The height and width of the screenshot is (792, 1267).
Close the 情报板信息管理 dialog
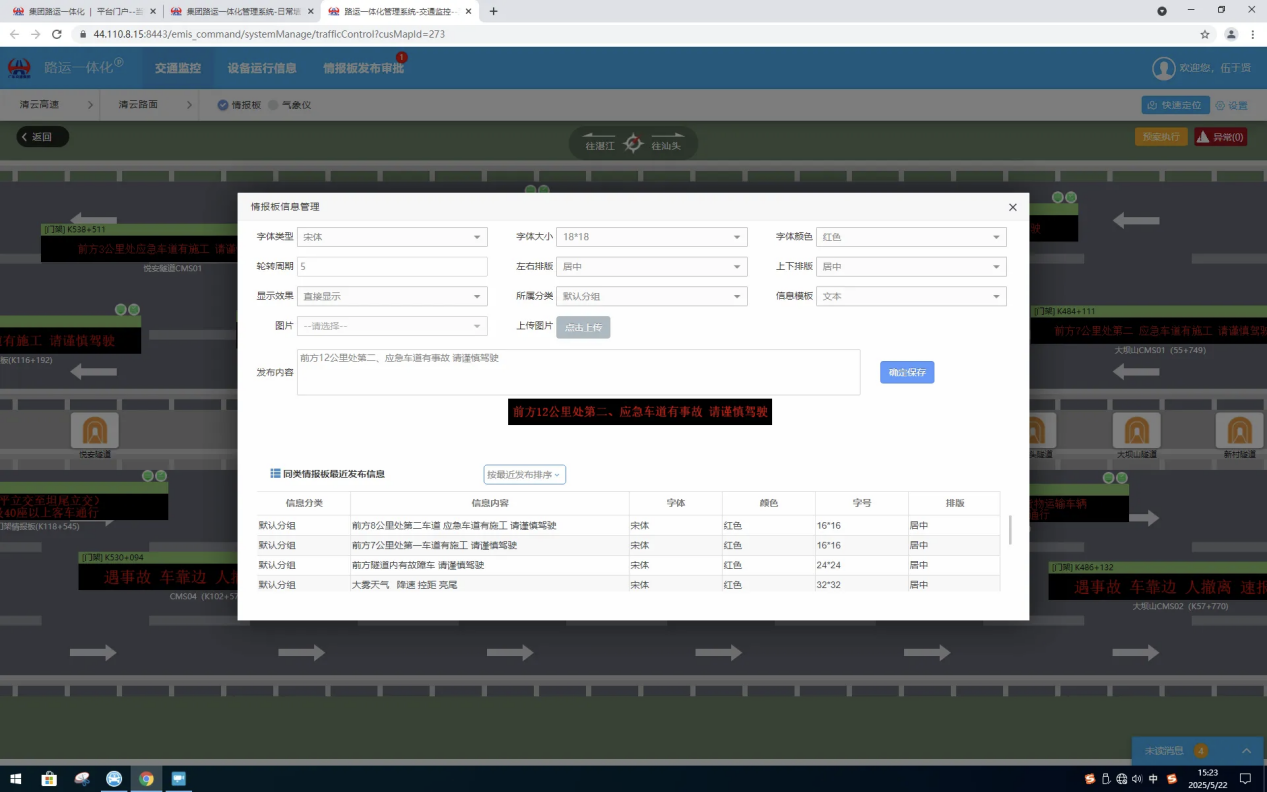(x=1012, y=207)
